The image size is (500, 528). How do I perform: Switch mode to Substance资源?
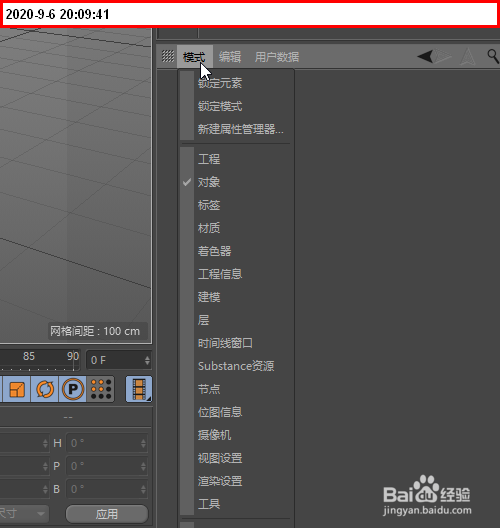click(236, 366)
